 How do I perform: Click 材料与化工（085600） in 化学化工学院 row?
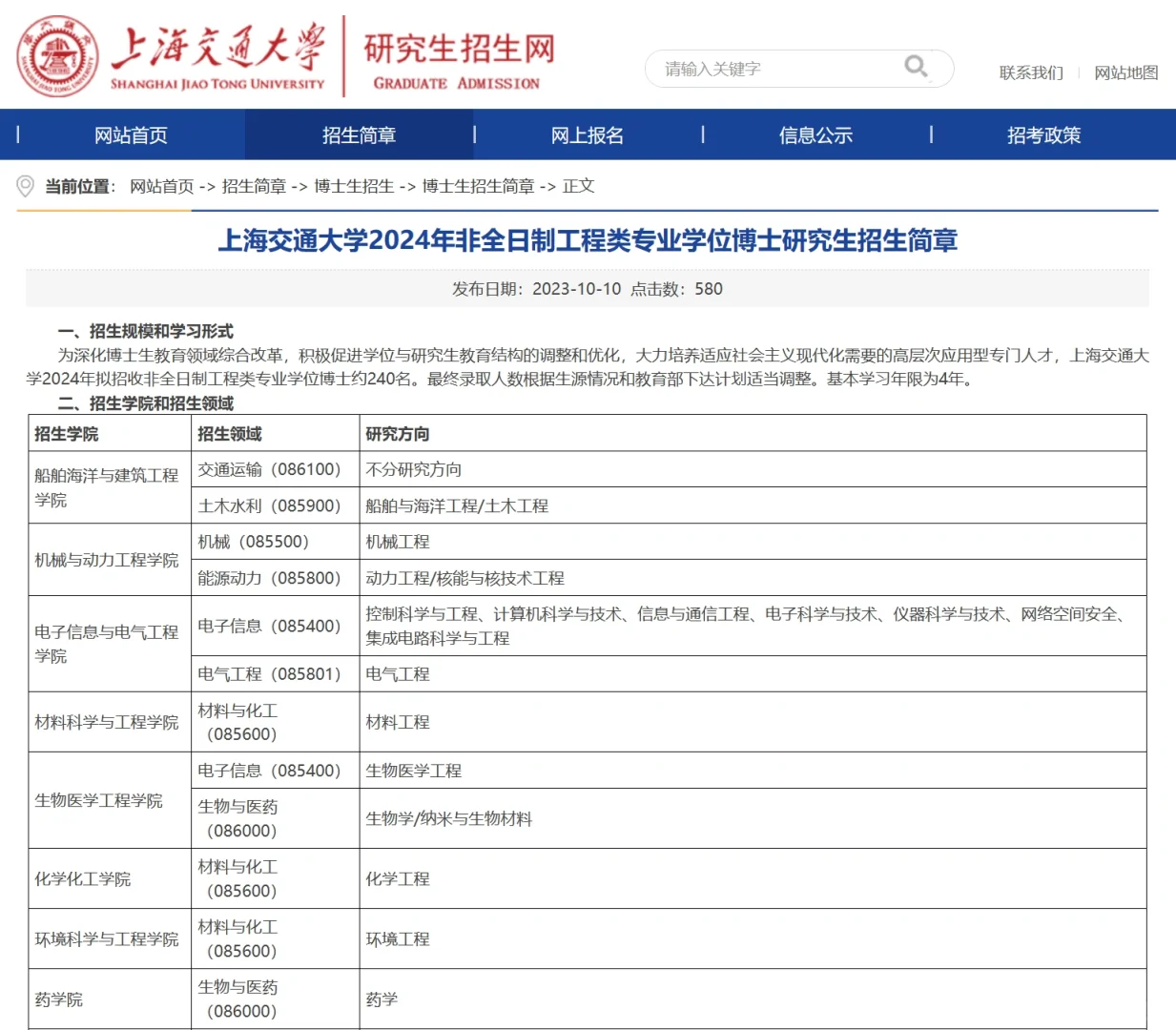(276, 878)
